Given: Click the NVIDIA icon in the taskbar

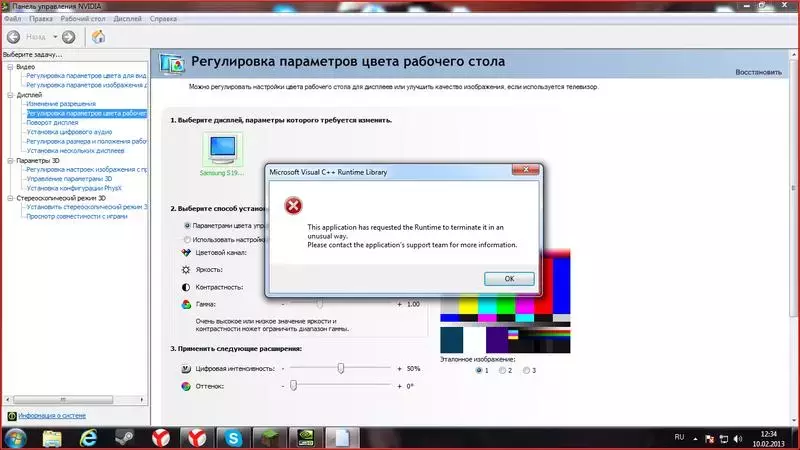Looking at the screenshot, I should pyautogui.click(x=307, y=437).
